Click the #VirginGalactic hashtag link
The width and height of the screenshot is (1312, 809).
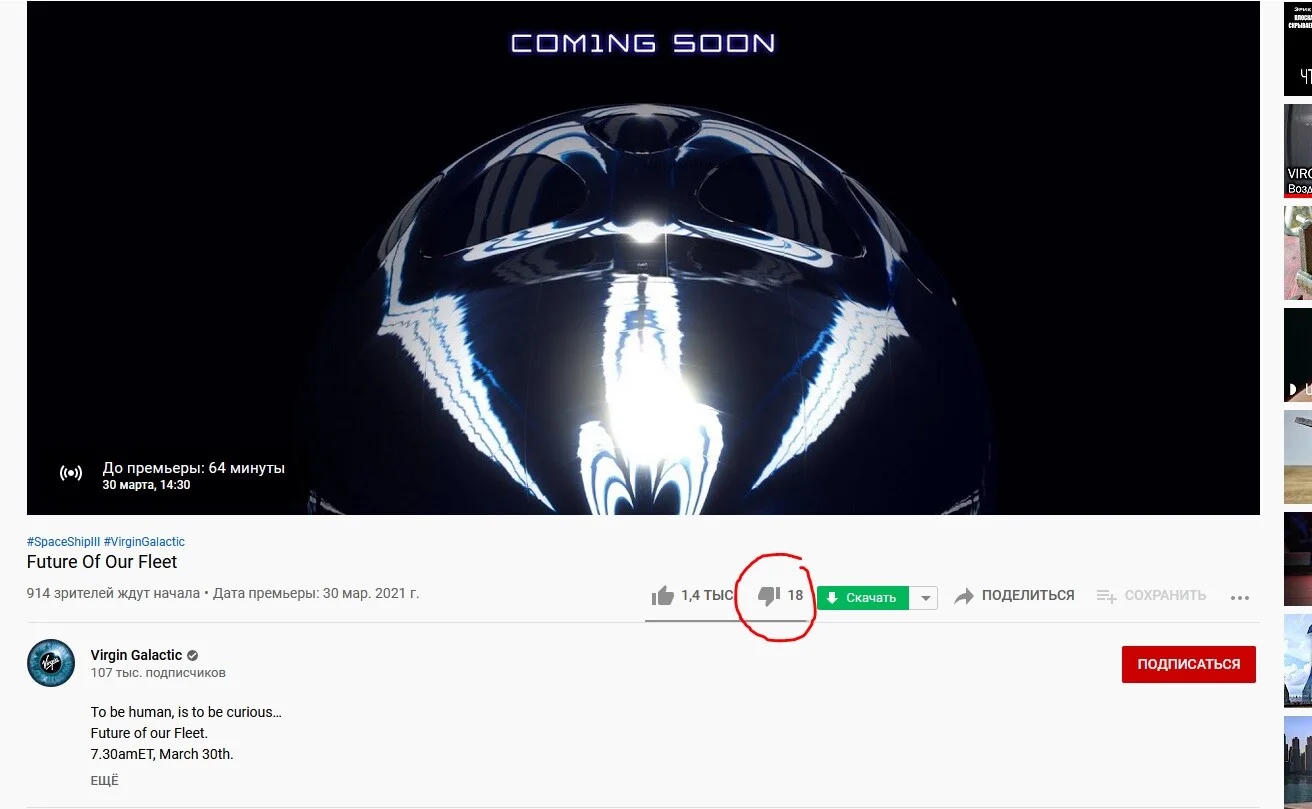tap(144, 542)
